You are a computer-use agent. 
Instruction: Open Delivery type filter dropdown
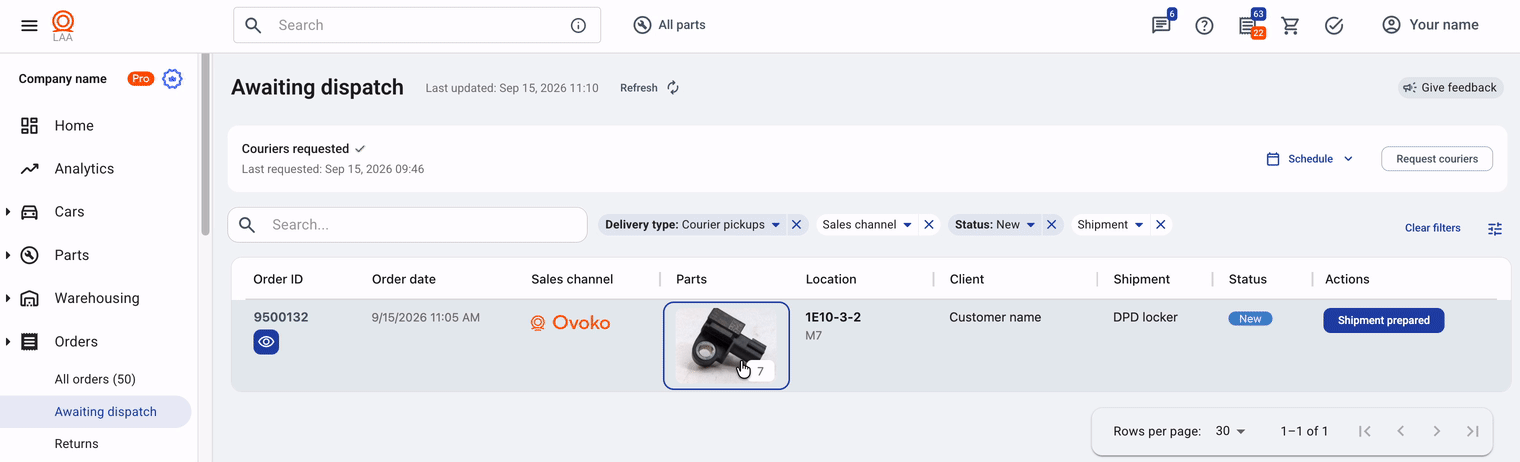(691, 225)
